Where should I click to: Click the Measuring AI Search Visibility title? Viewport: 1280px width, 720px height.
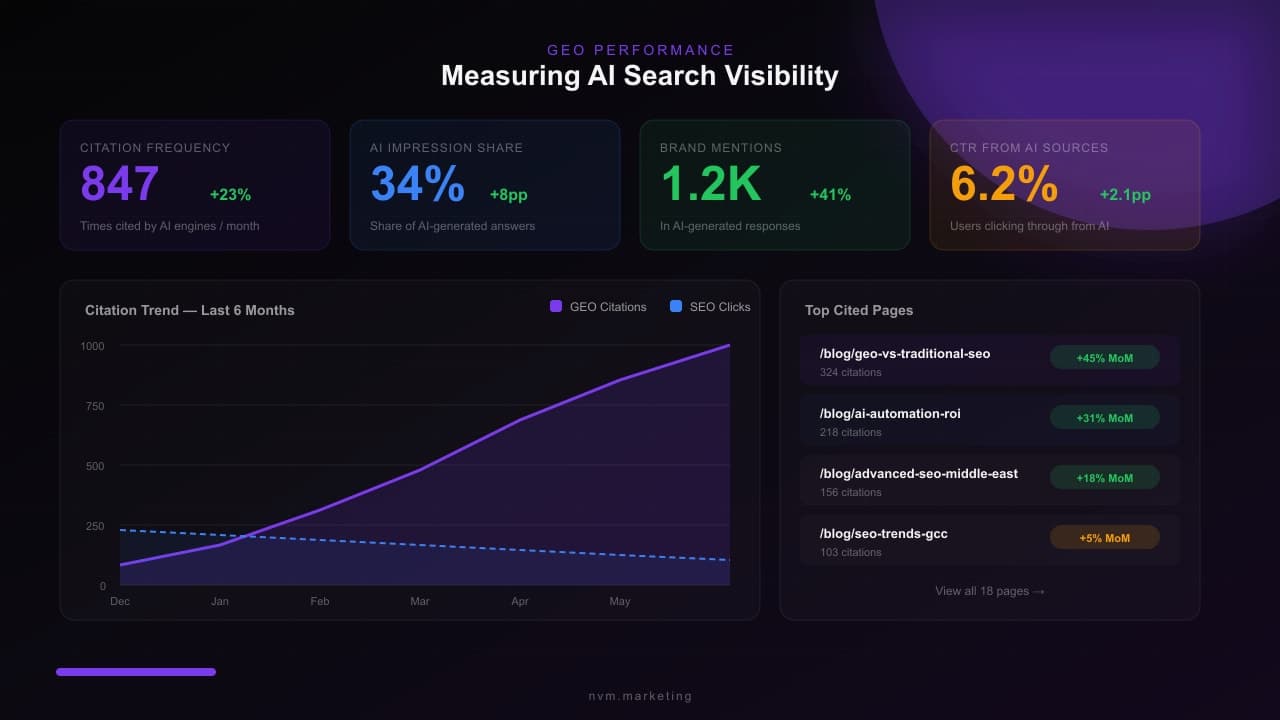coord(640,76)
